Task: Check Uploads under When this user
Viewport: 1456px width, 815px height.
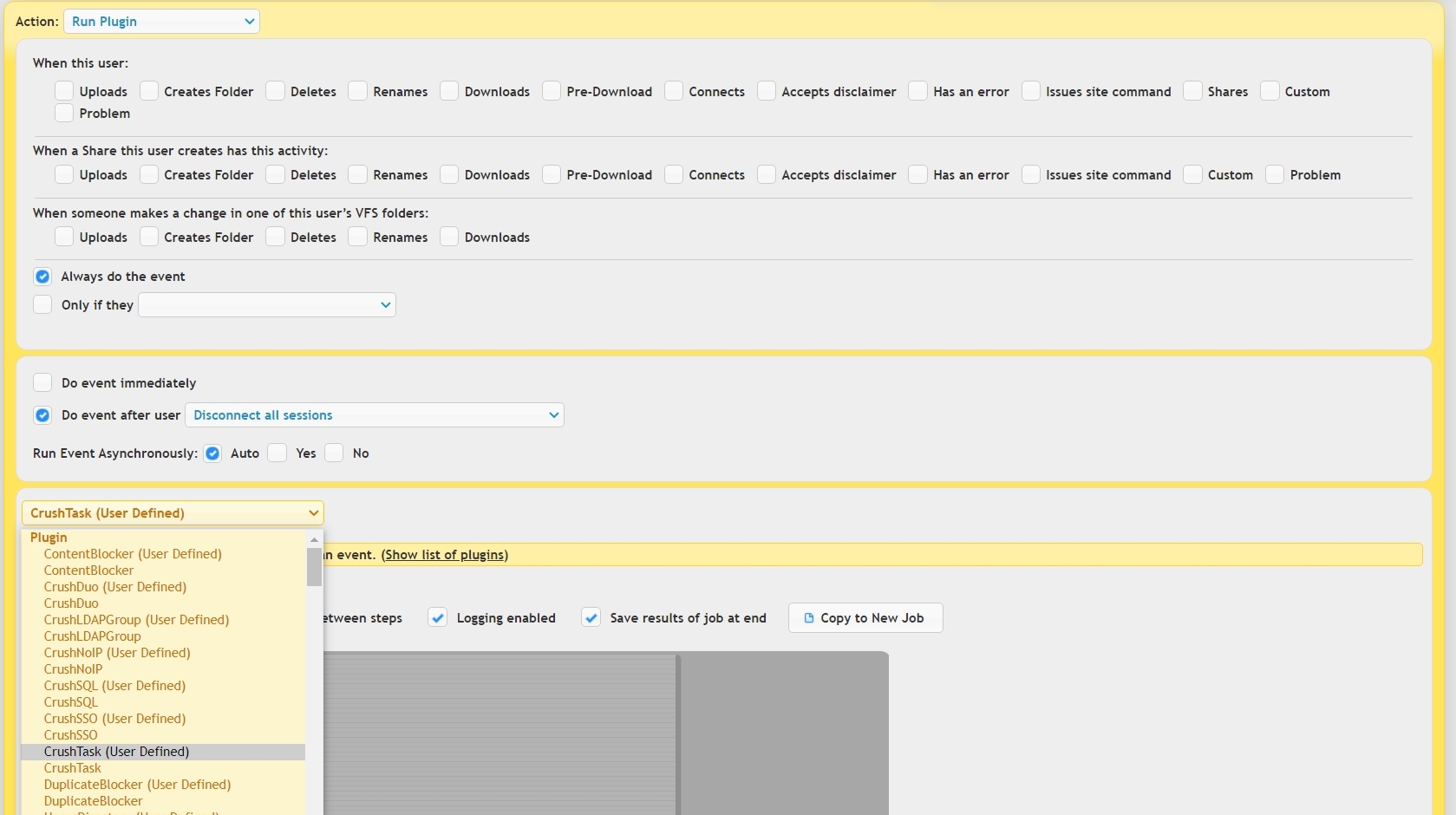Action: pyautogui.click(x=64, y=91)
